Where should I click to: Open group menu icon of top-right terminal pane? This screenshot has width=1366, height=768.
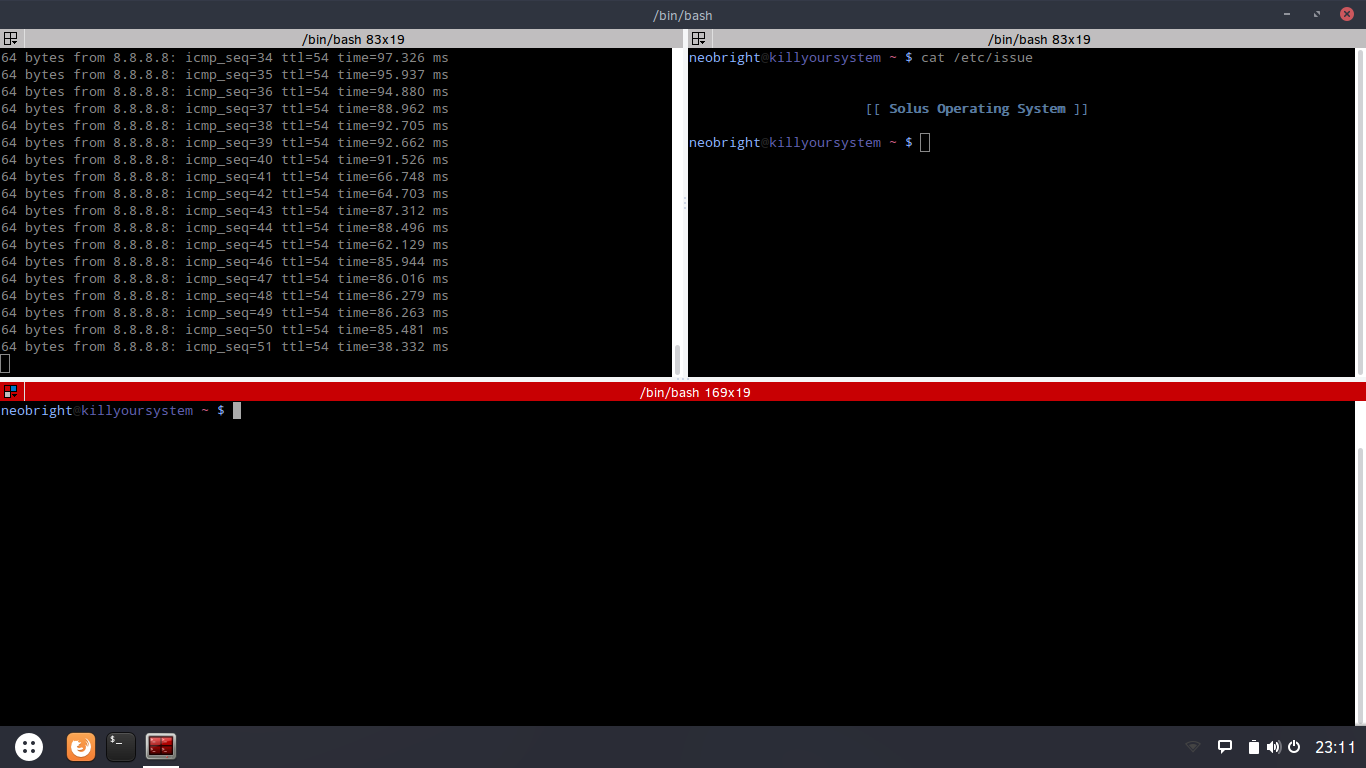[699, 39]
